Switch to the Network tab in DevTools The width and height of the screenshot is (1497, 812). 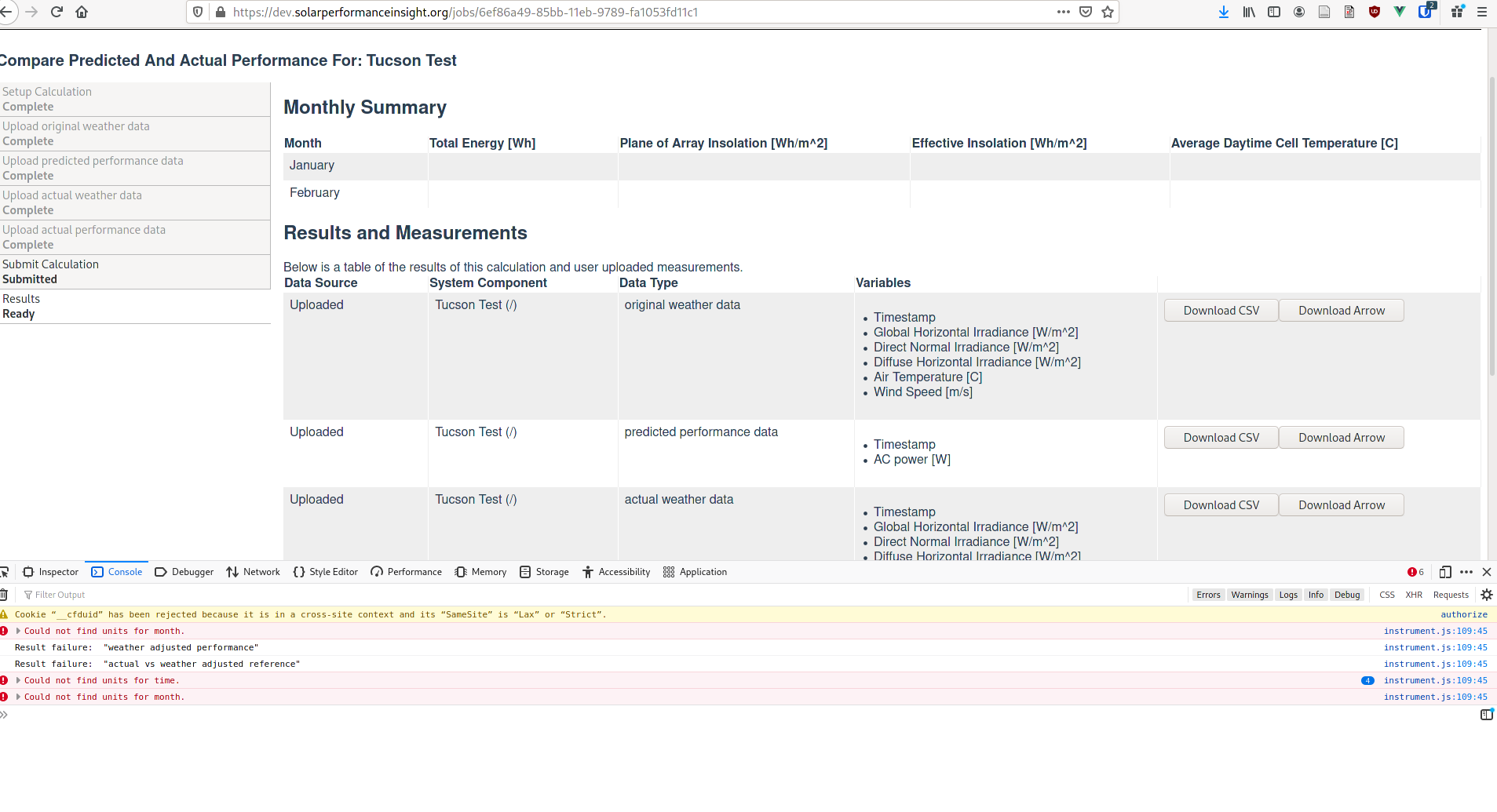[253, 572]
